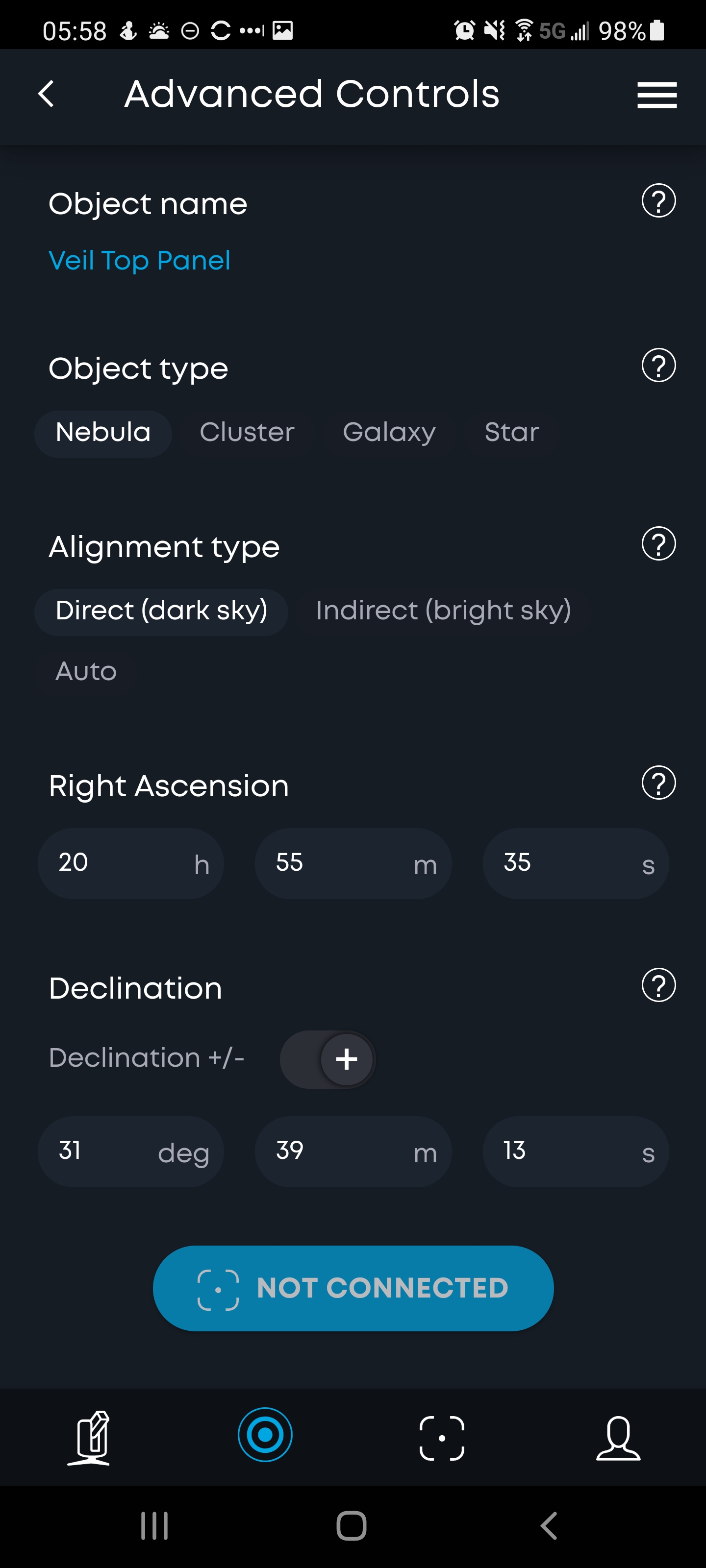Select Galaxy object type
Screen dimensions: 706x1568
coord(389,433)
